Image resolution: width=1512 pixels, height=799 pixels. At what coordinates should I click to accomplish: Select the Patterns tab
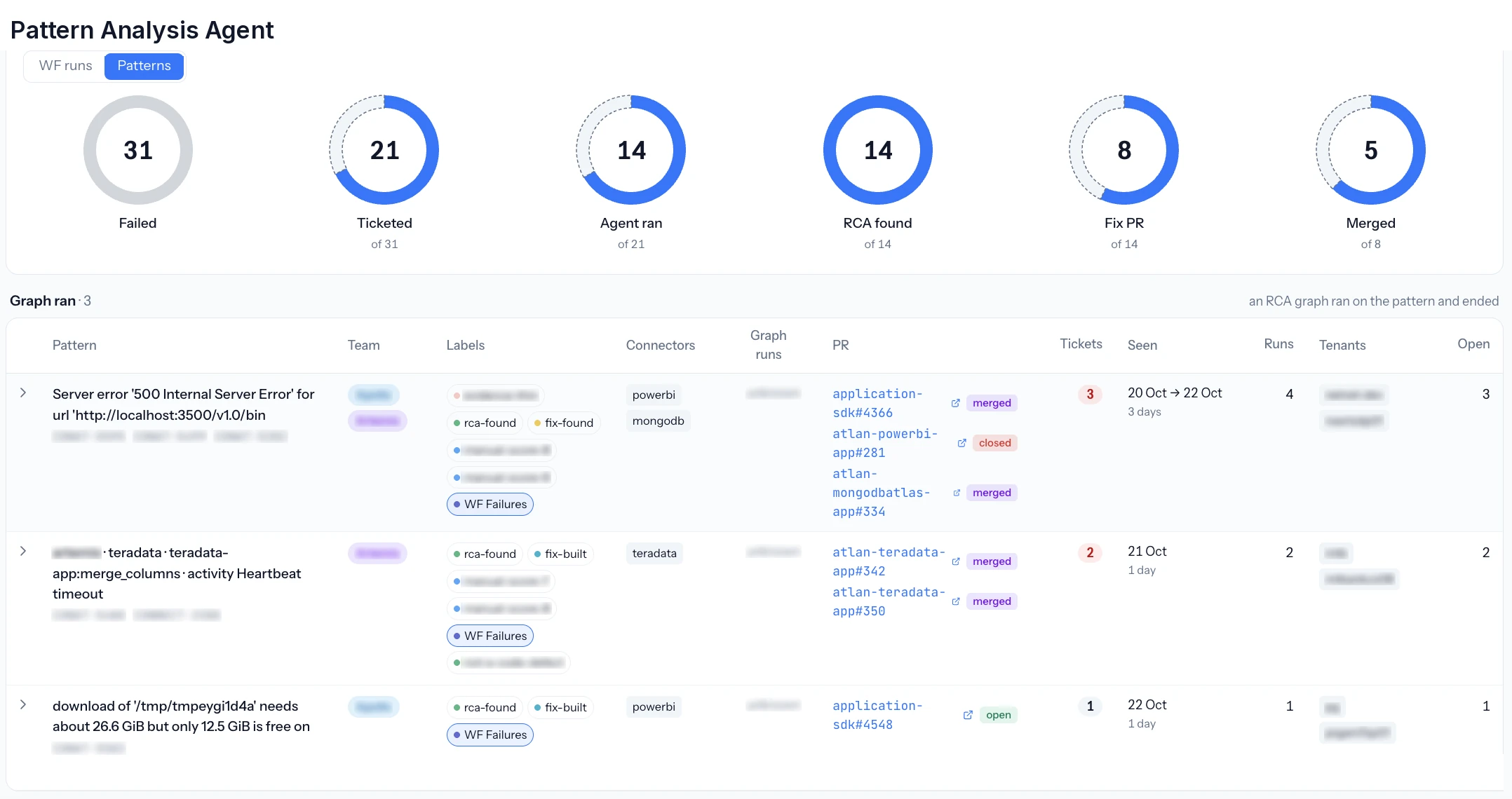pyautogui.click(x=144, y=66)
